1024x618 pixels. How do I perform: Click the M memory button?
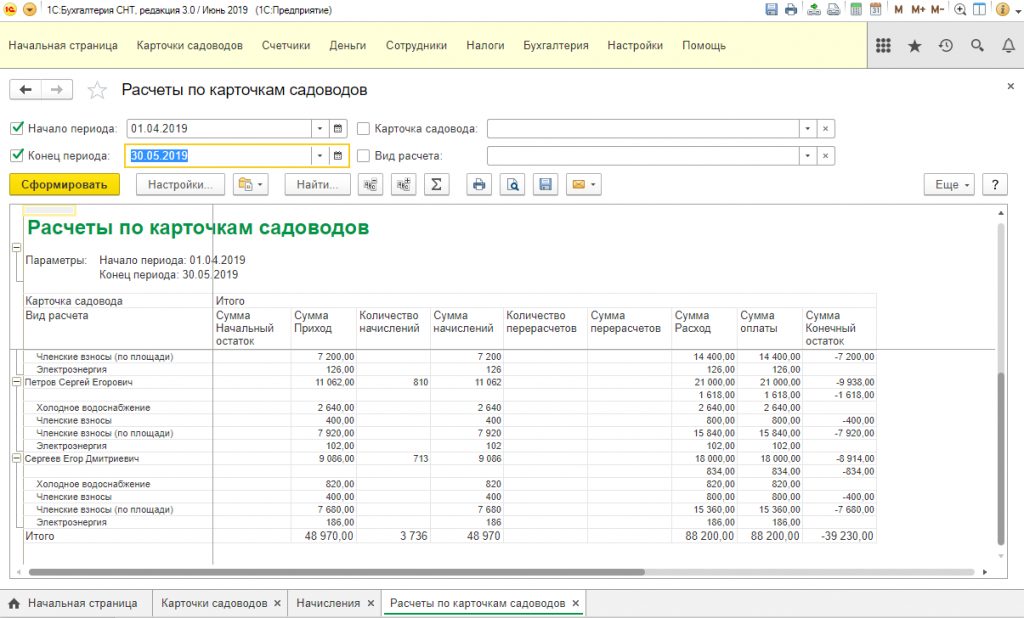tap(899, 10)
